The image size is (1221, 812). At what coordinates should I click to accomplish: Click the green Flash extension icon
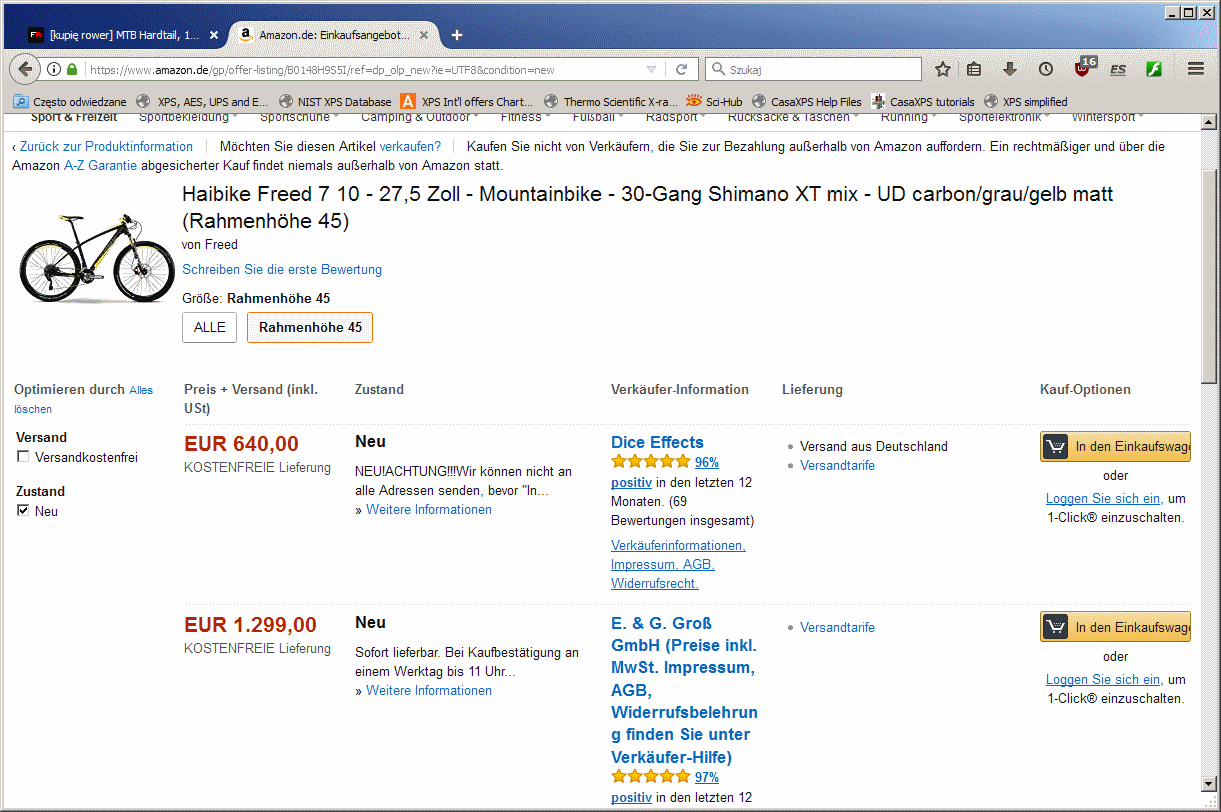coord(1153,69)
